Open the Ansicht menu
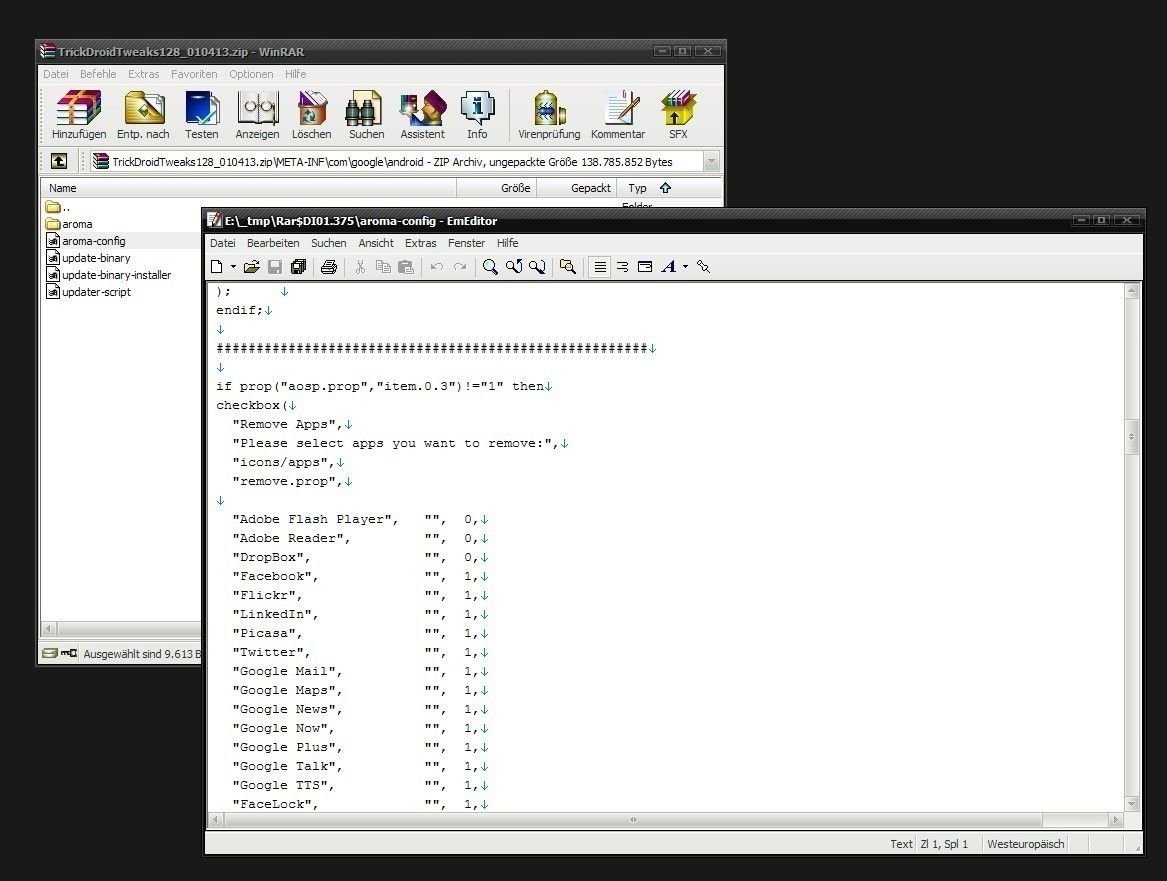The width and height of the screenshot is (1167, 881). coord(376,243)
